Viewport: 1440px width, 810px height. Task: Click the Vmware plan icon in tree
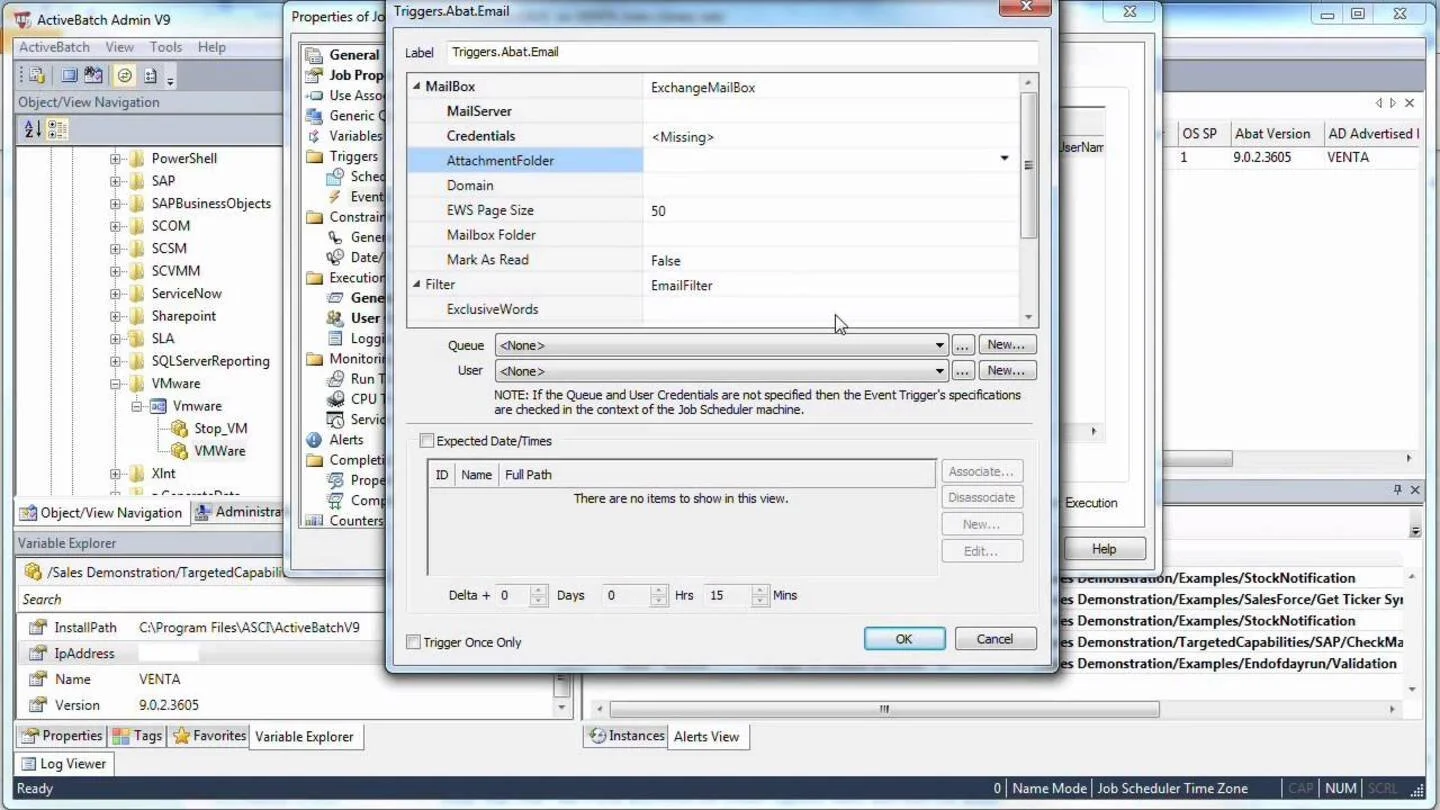(x=158, y=406)
